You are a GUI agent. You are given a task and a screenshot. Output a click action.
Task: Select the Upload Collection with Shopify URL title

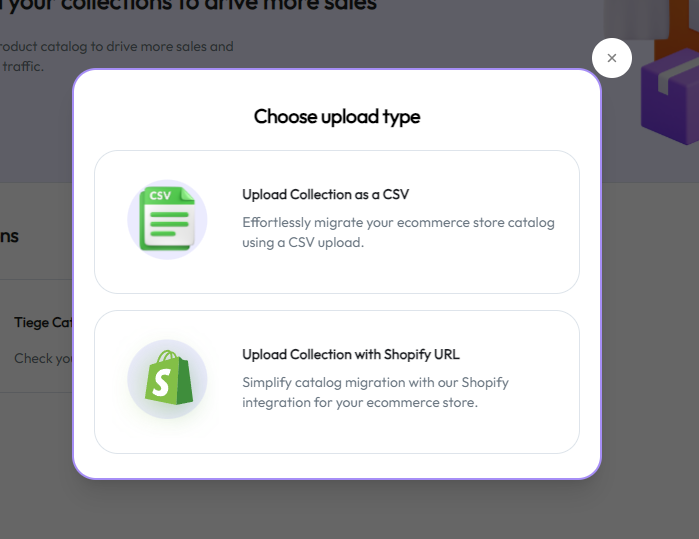350,354
